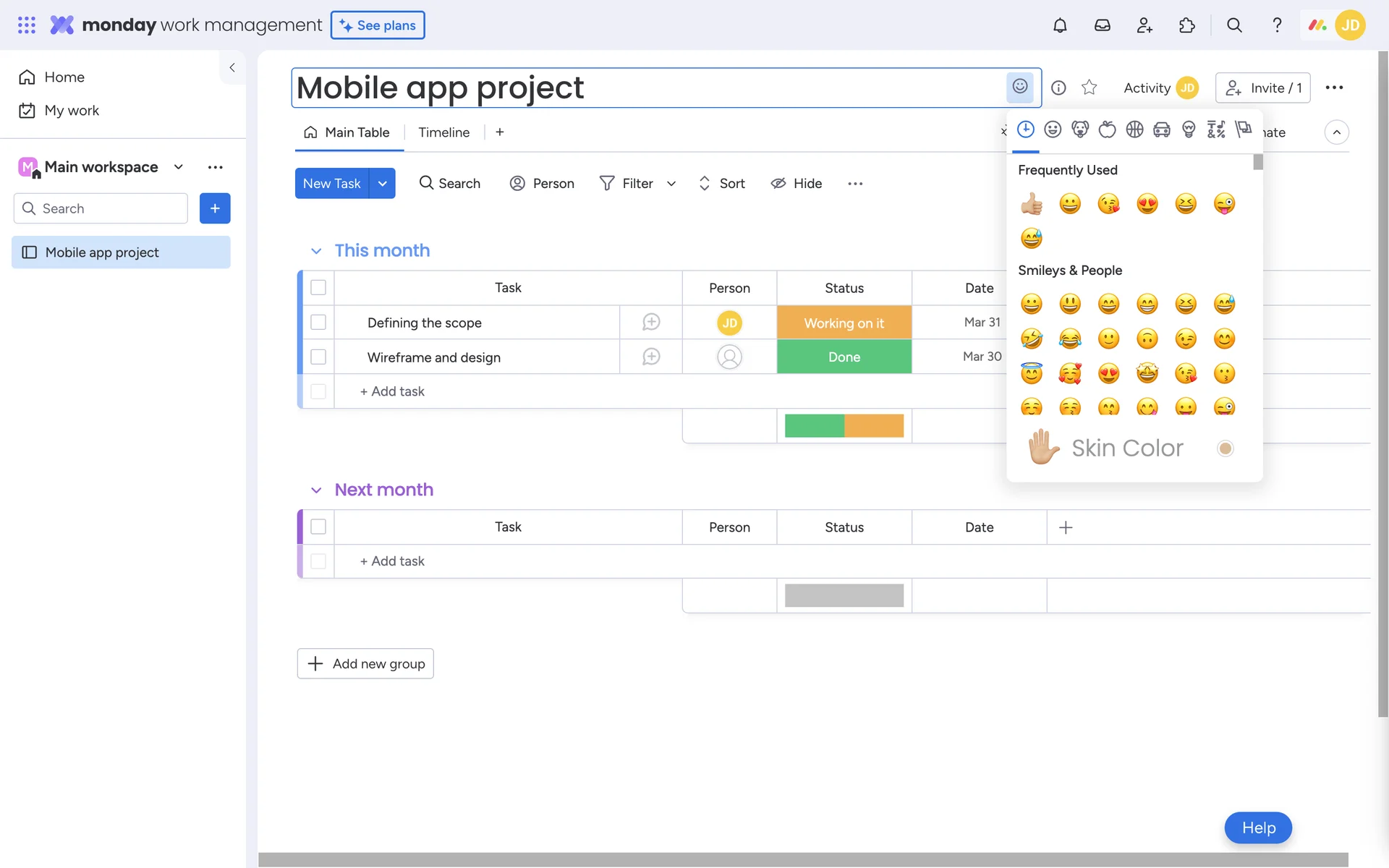This screenshot has width=1389, height=868.
Task: Click the Animals & Nature emoji category
Action: click(1080, 129)
